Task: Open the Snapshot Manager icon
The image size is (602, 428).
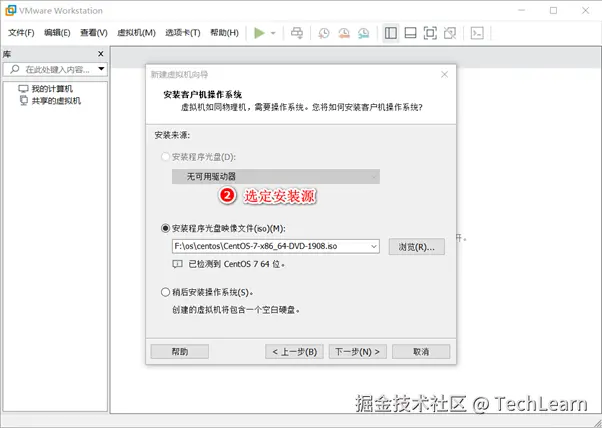Action: [363, 33]
